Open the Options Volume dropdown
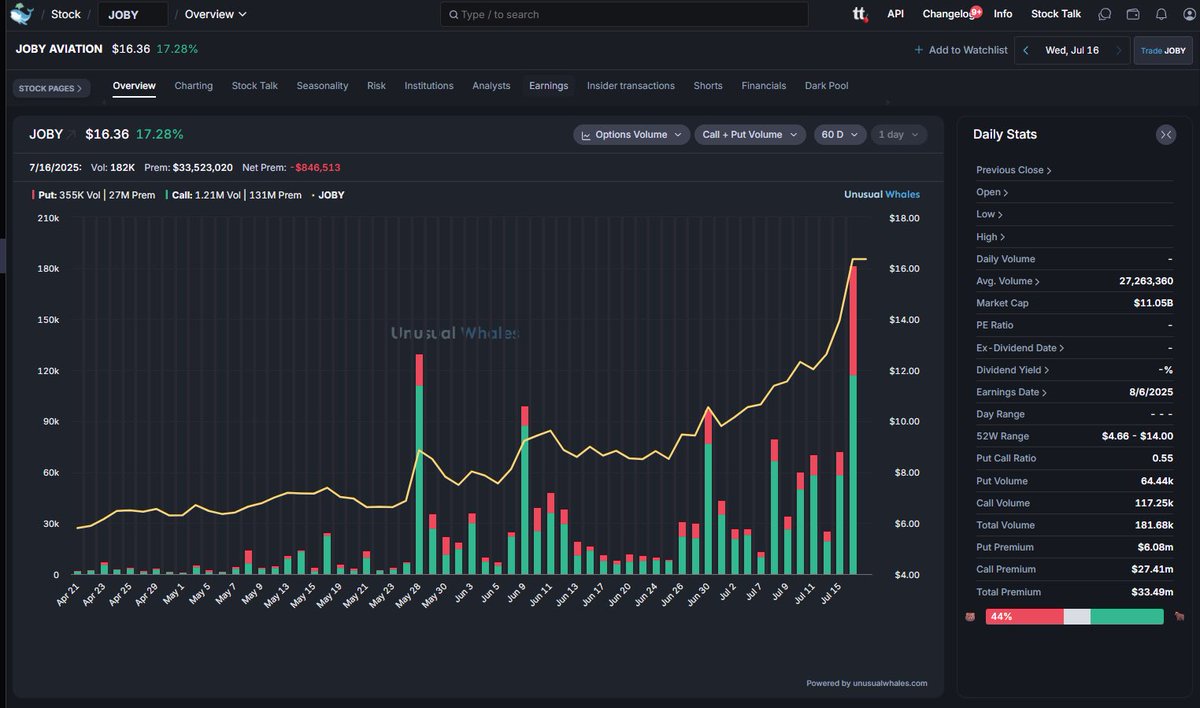 [x=632, y=134]
